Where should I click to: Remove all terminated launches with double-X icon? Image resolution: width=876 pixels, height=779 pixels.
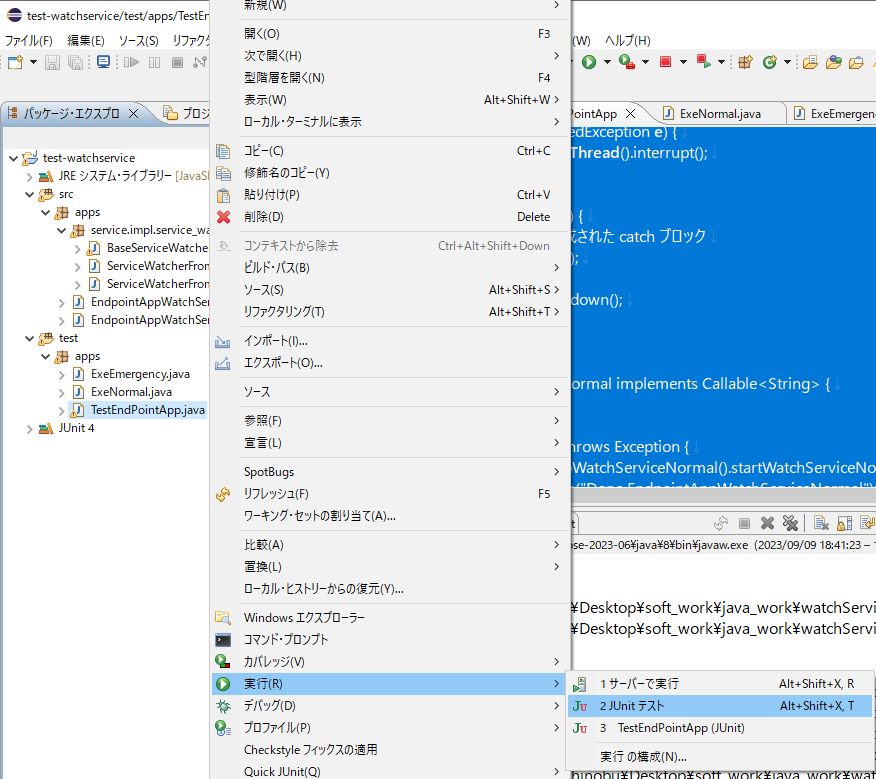[790, 522]
